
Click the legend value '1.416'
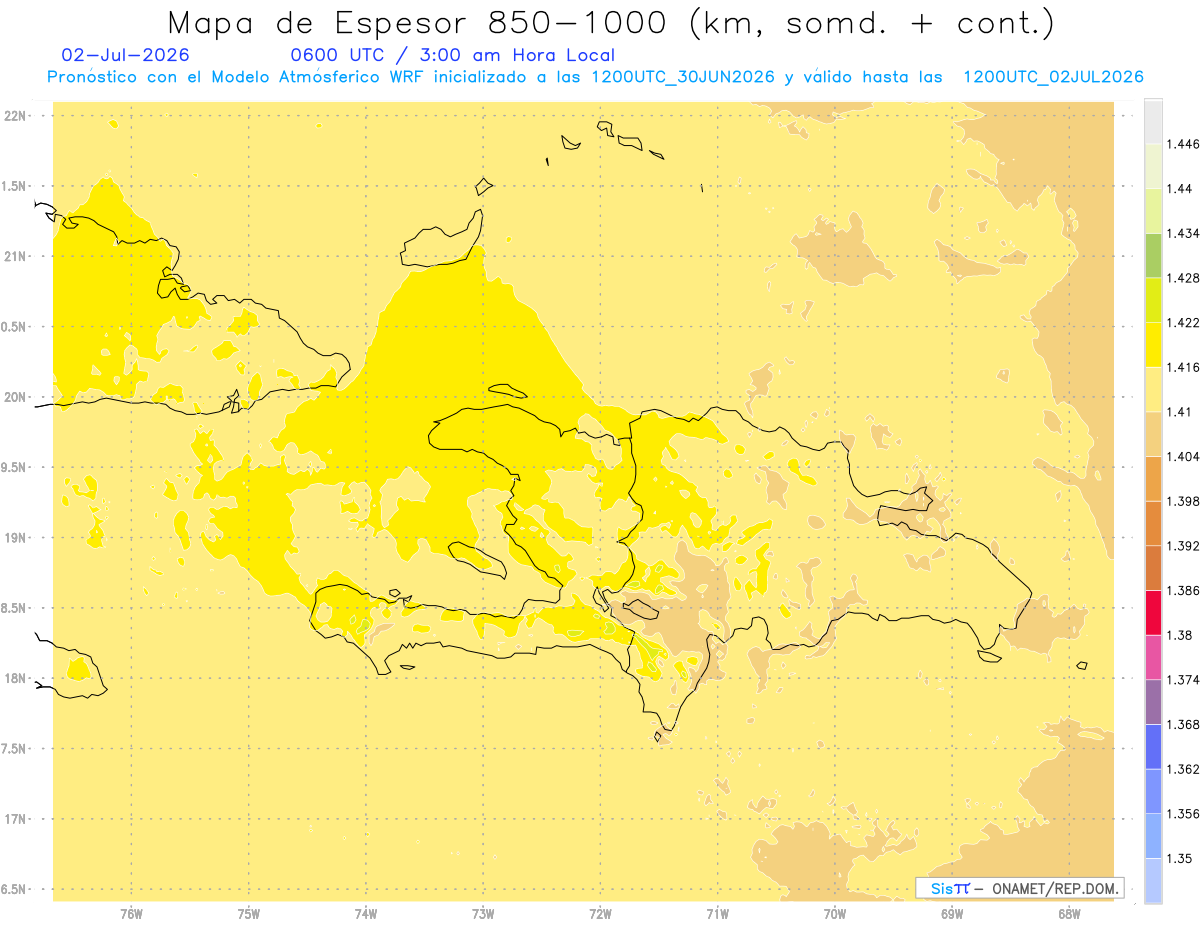pyautogui.click(x=1184, y=368)
